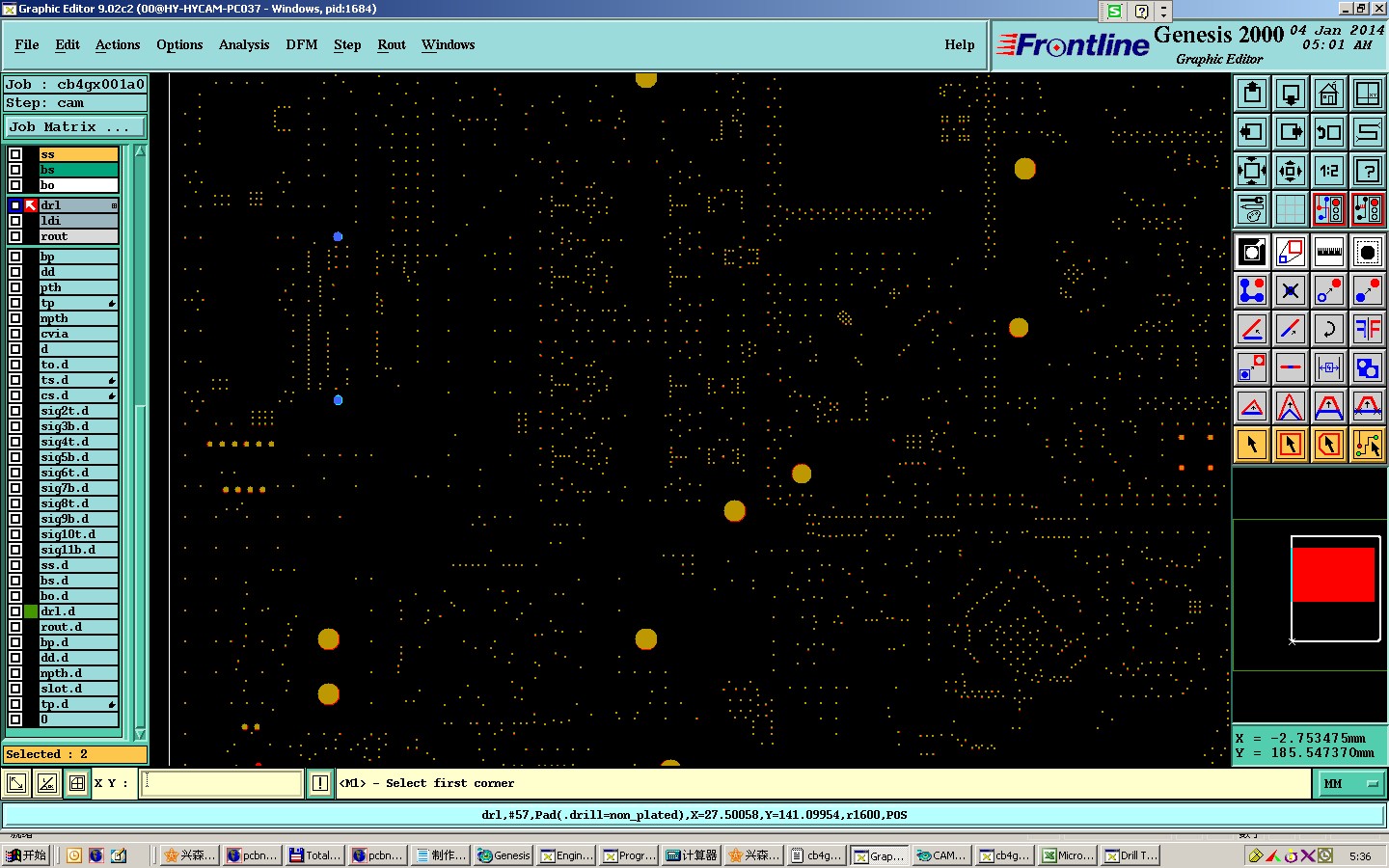Click the white bo layer name bar
The image size is (1389, 868).
click(78, 185)
